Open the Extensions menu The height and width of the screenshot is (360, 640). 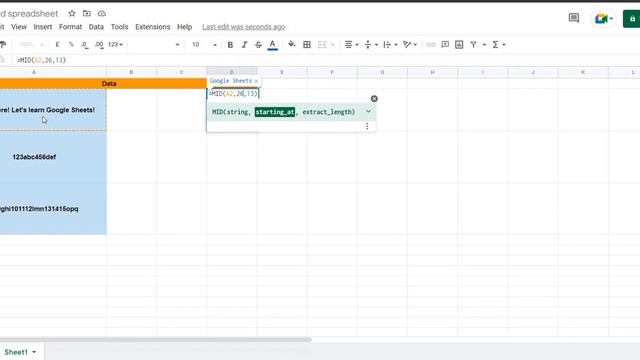click(153, 27)
